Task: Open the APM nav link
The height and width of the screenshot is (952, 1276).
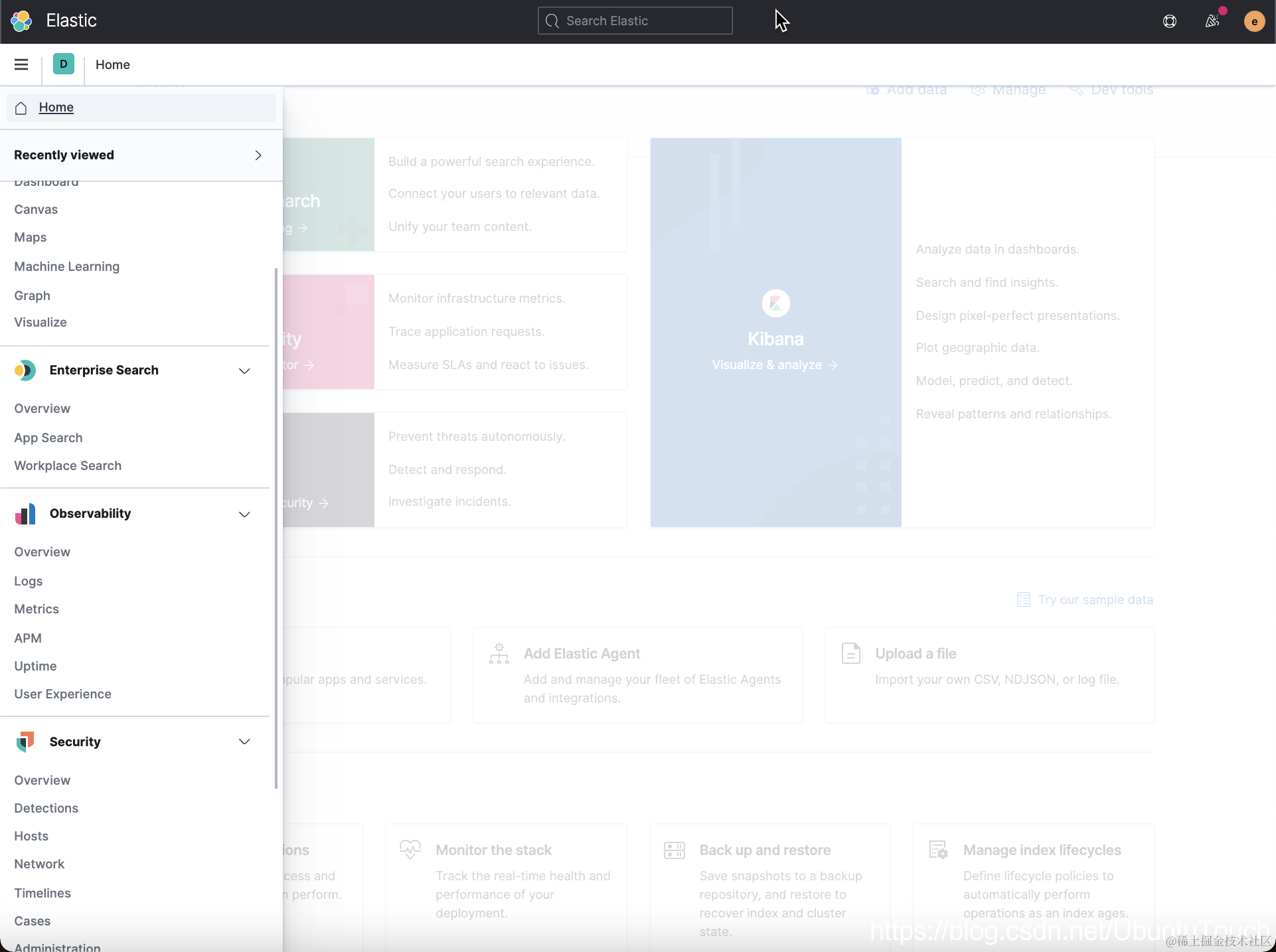Action: [28, 638]
